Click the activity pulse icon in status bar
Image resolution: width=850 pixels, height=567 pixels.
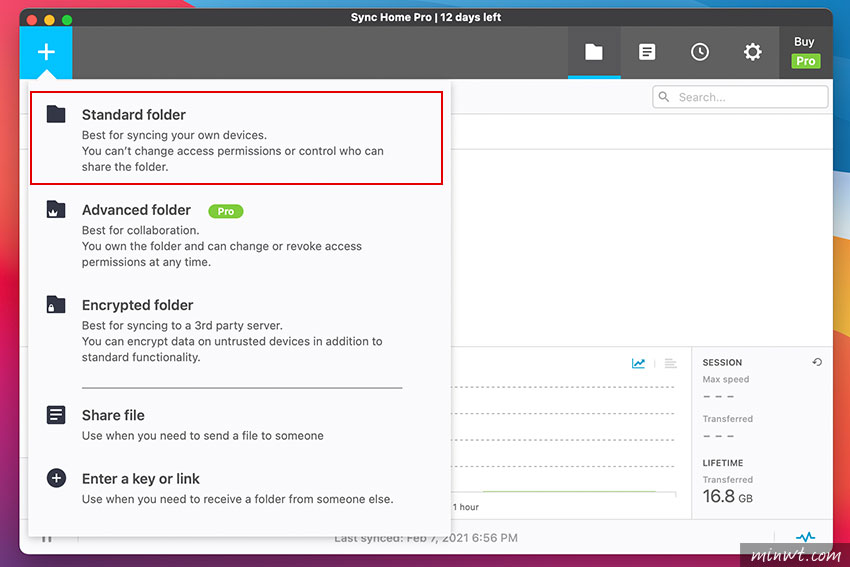coord(805,537)
